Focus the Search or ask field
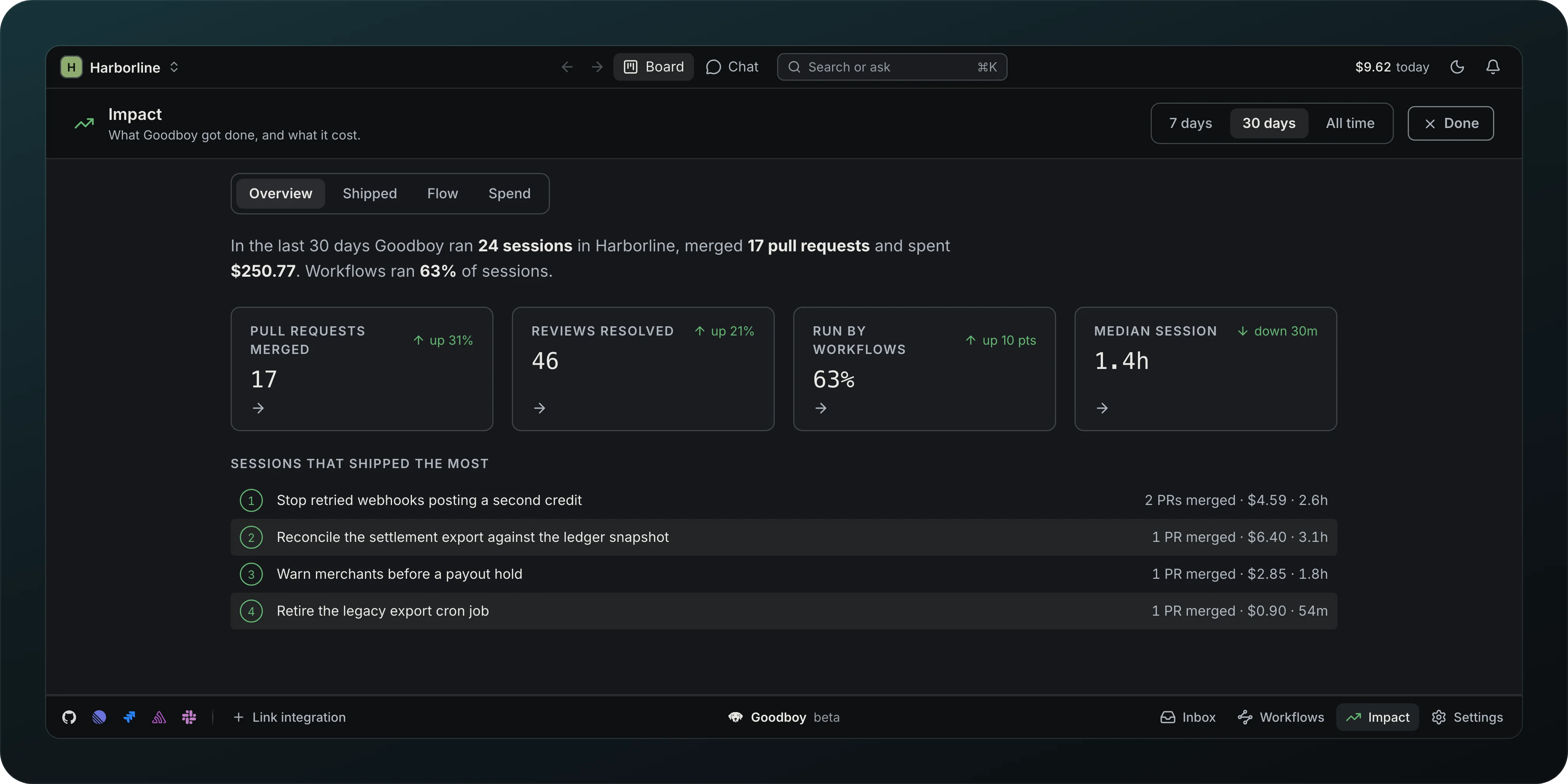The width and height of the screenshot is (1568, 784). pos(892,67)
